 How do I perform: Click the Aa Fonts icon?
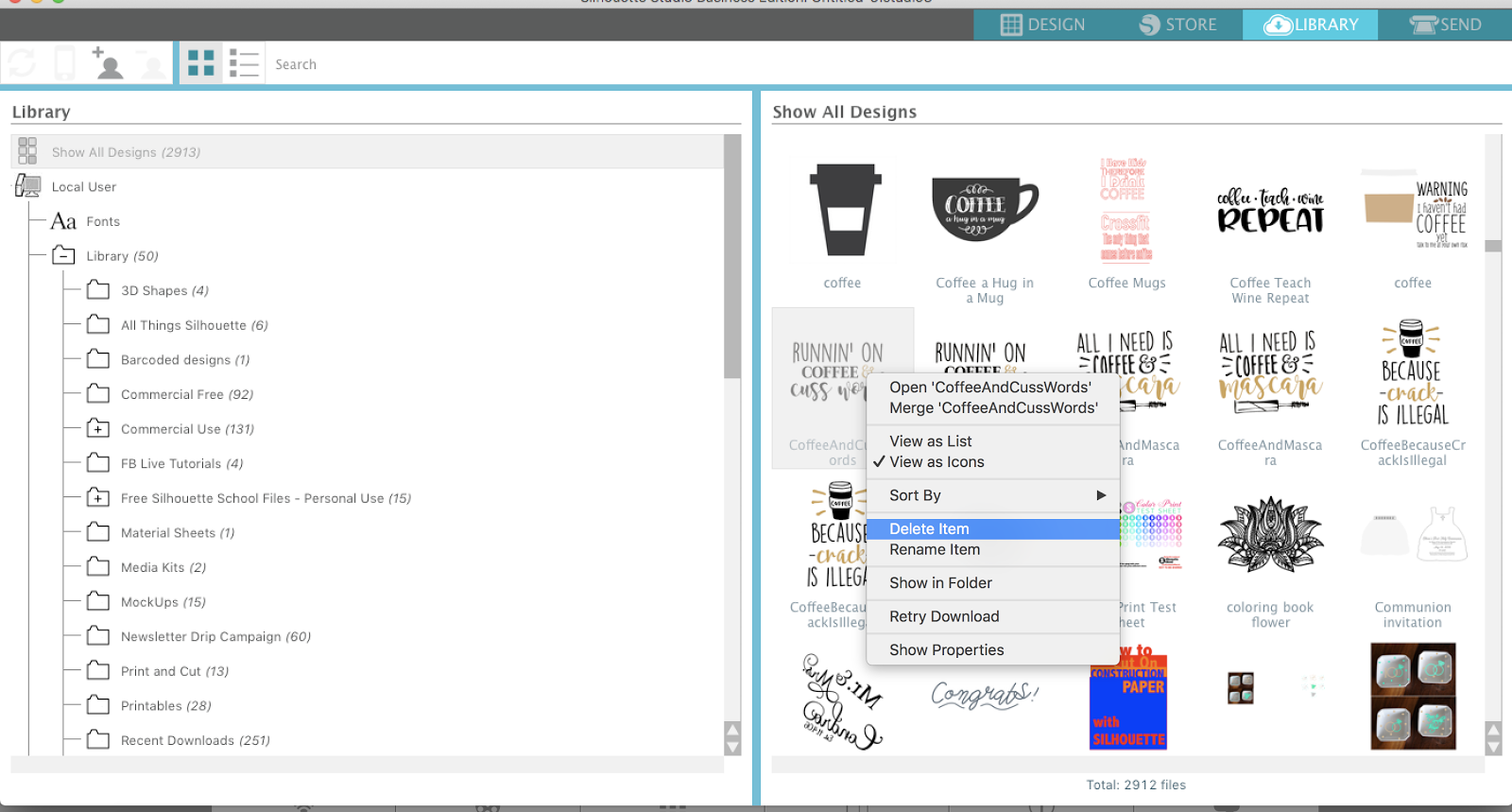[63, 221]
